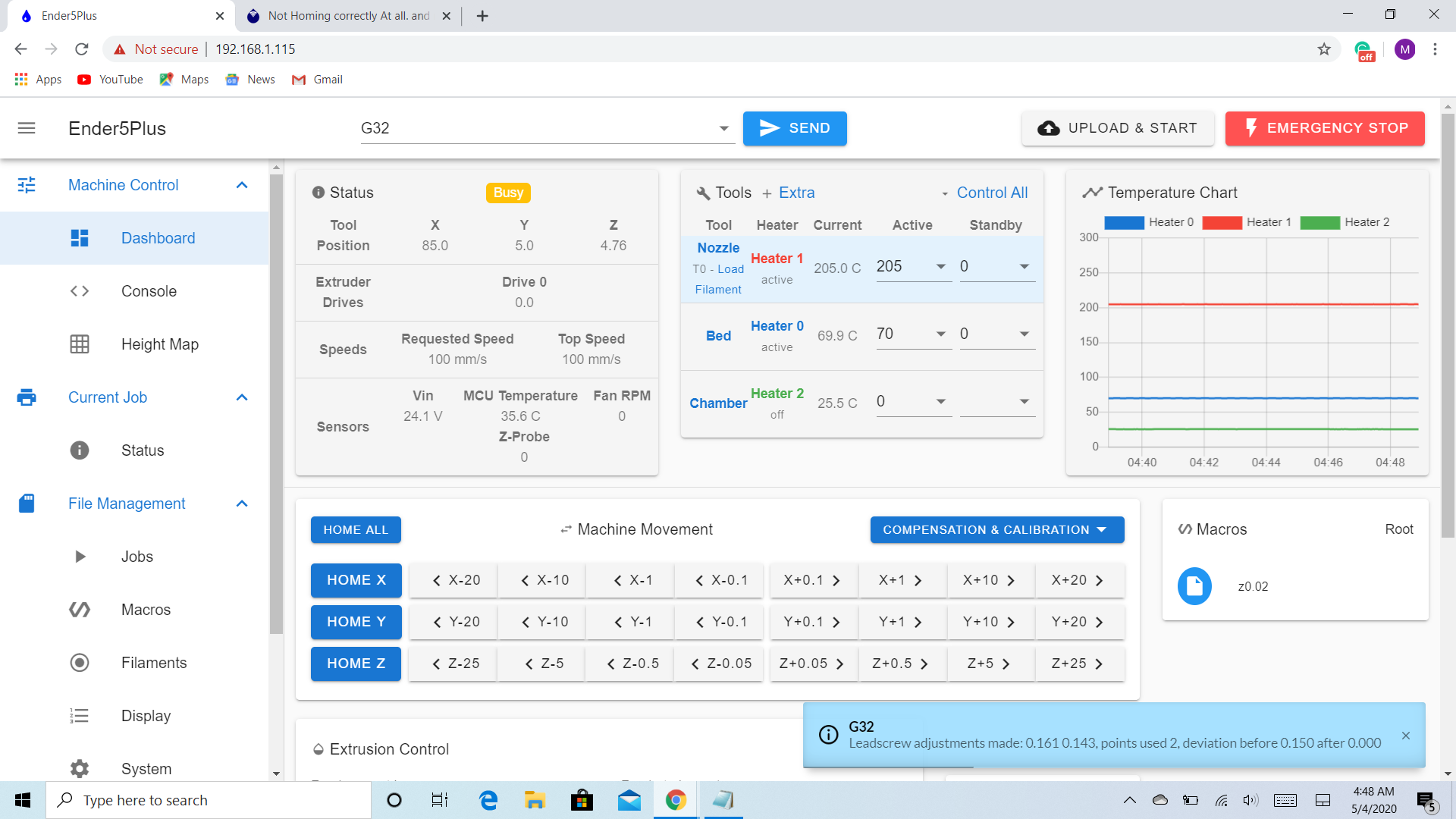Click the Tools wrench icon

(703, 193)
